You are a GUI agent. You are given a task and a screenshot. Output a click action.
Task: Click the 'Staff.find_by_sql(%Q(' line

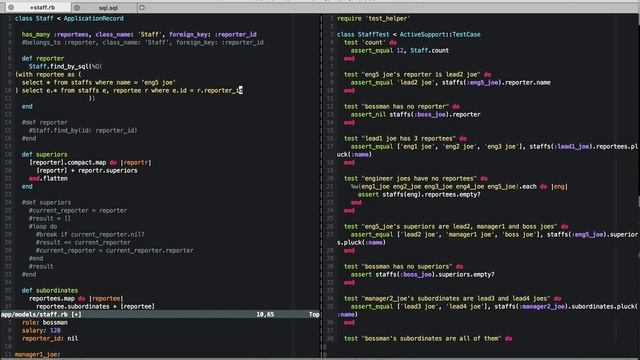65,66
